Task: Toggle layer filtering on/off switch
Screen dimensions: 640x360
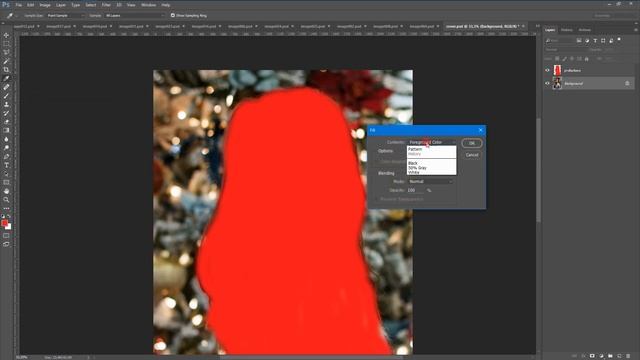Action: (x=619, y=40)
